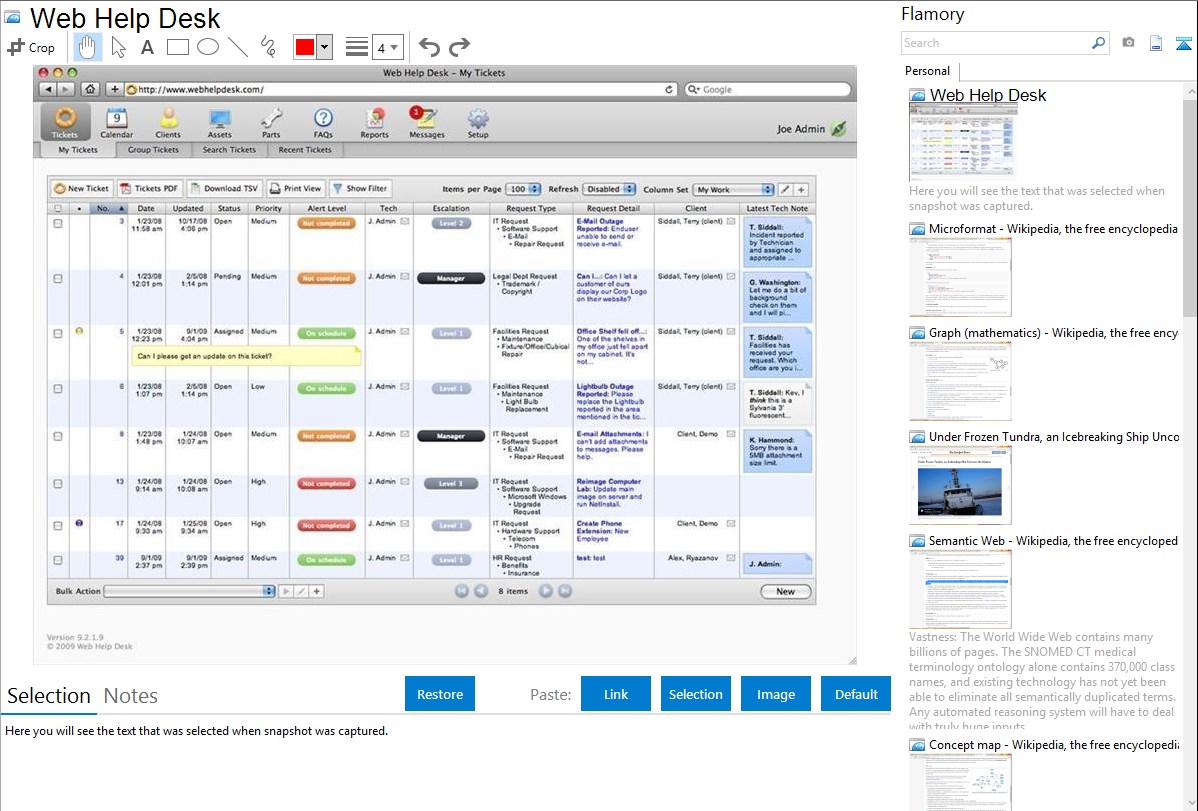This screenshot has width=1198, height=811.
Task: Click the Paste Link button
Action: pos(616,694)
